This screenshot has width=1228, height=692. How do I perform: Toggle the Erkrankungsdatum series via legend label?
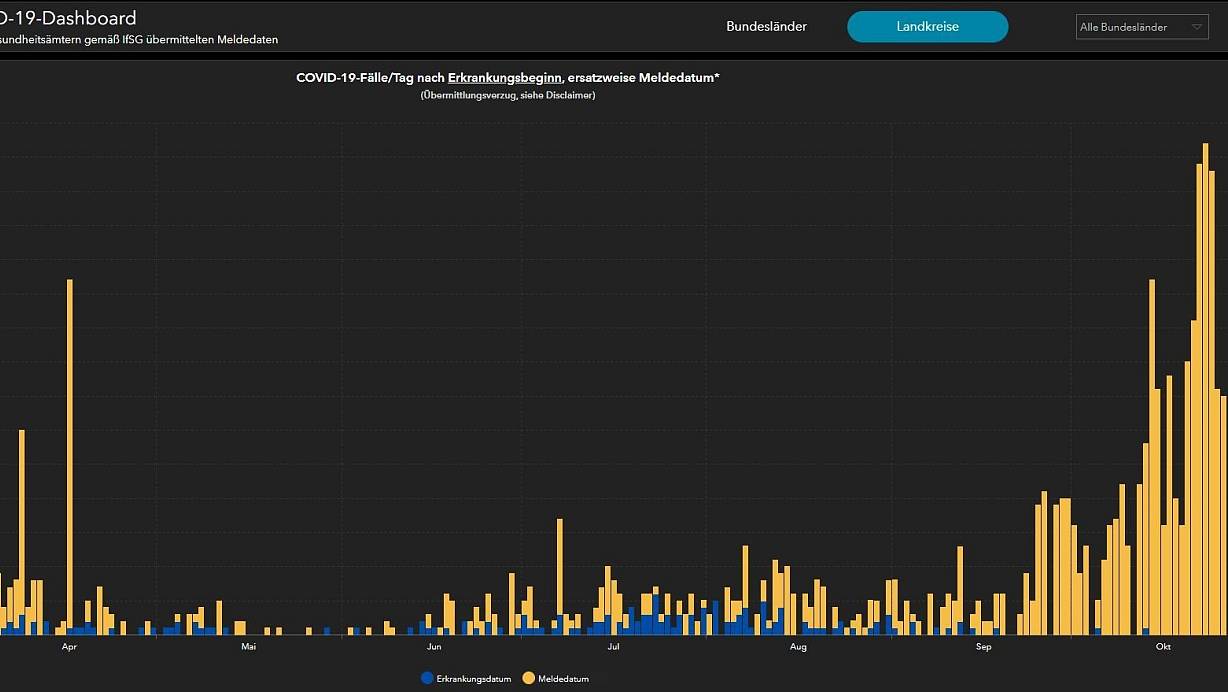[473, 679]
